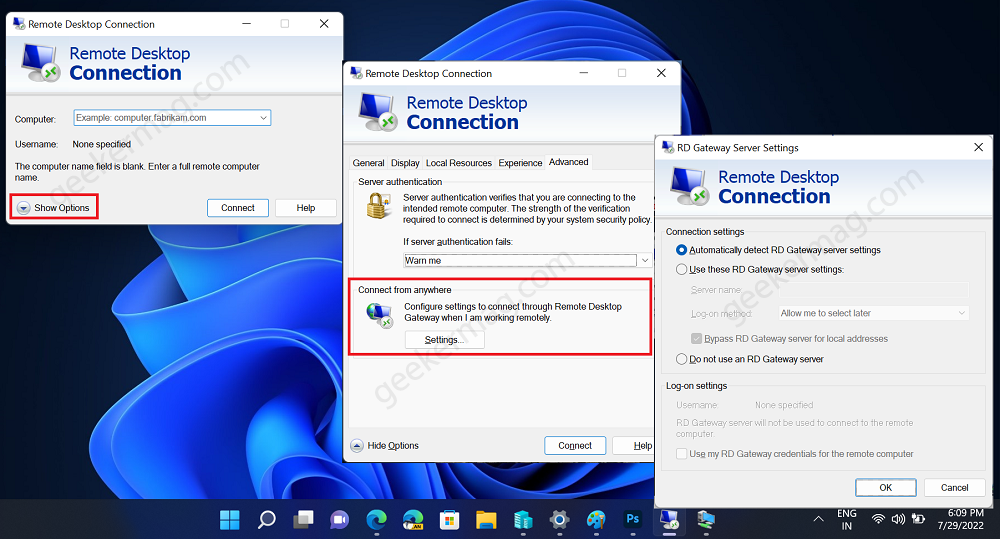Click title bar icon of RD Gateway Server Settings
This screenshot has width=1000, height=539.
tap(668, 147)
